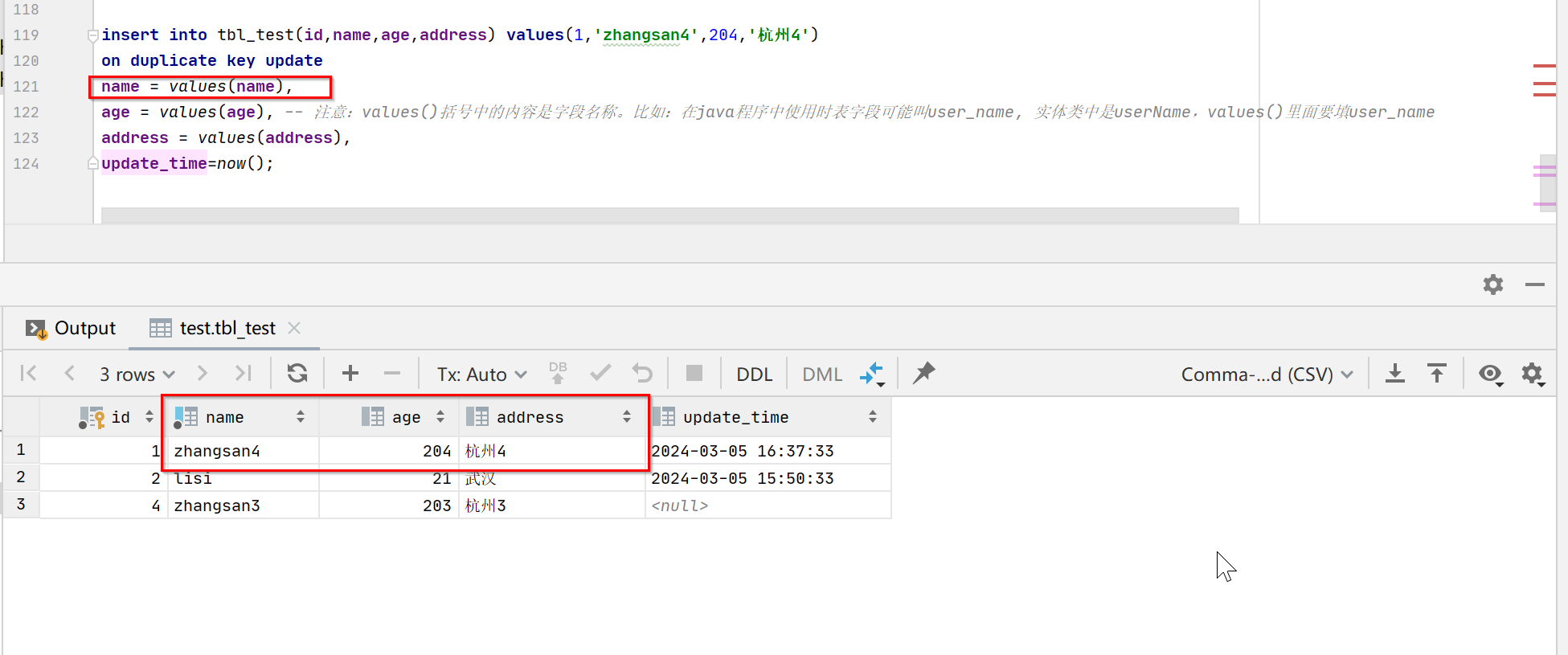The width and height of the screenshot is (1568, 655).
Task: Submit changes to database
Action: (558, 374)
